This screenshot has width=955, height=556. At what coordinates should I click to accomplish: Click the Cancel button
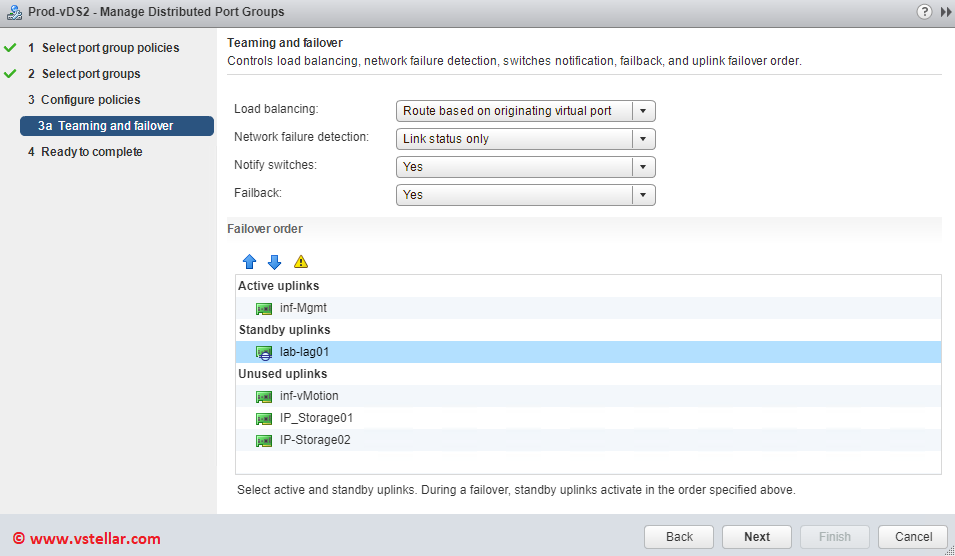pos(913,537)
